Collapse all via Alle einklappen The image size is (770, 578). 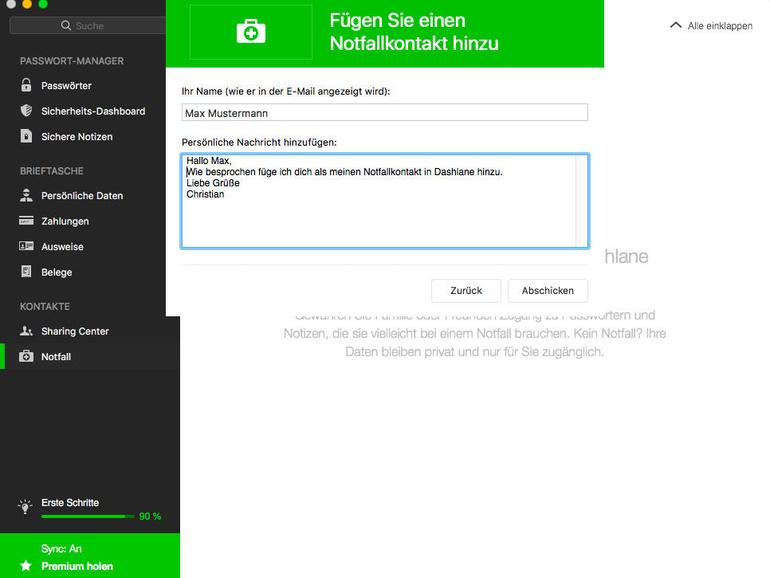tap(720, 26)
